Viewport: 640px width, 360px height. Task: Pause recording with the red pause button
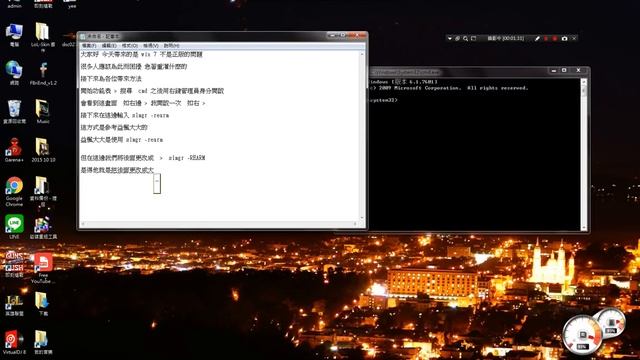546,38
